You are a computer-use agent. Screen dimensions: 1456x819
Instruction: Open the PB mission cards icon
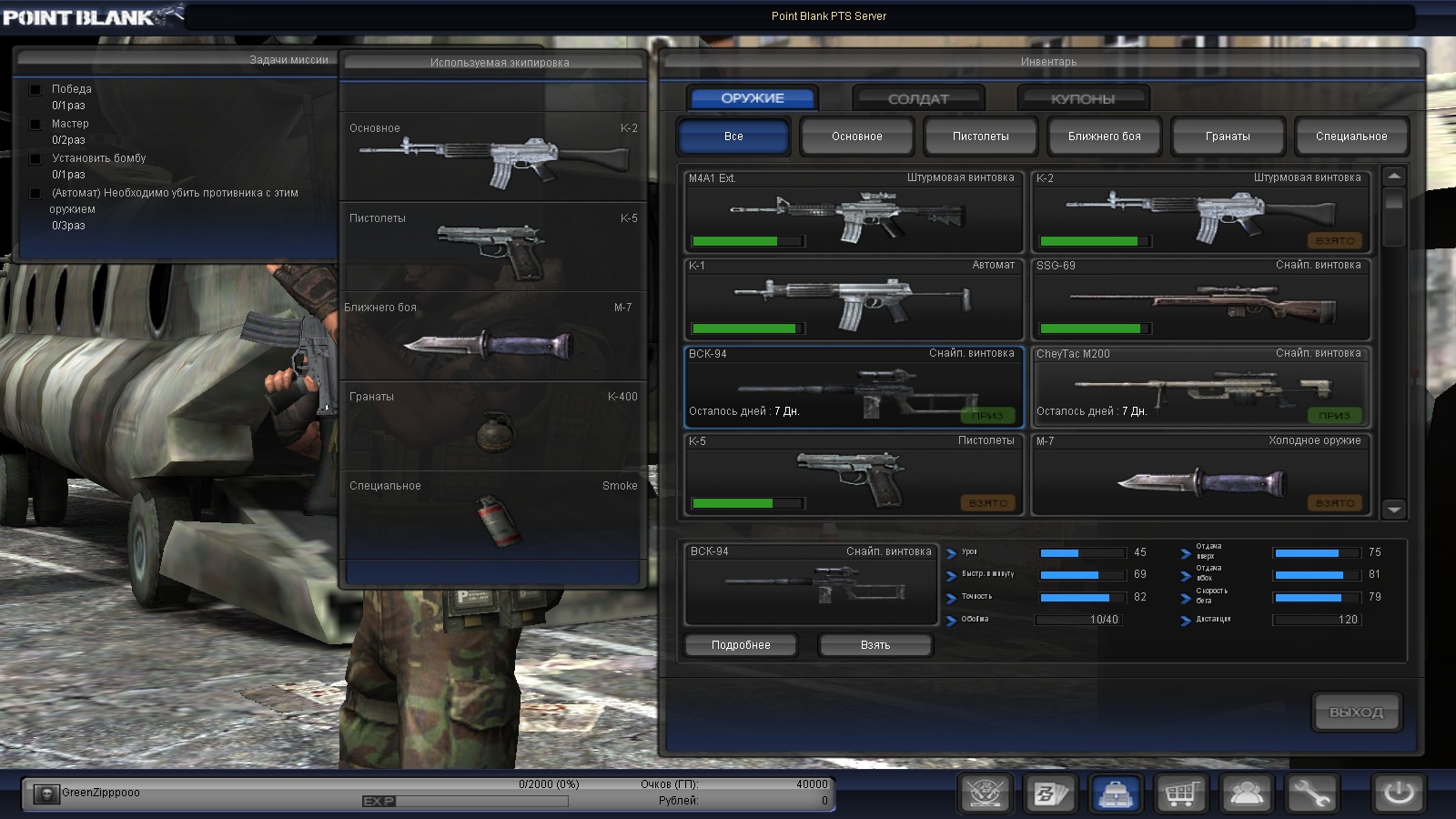click(1049, 794)
